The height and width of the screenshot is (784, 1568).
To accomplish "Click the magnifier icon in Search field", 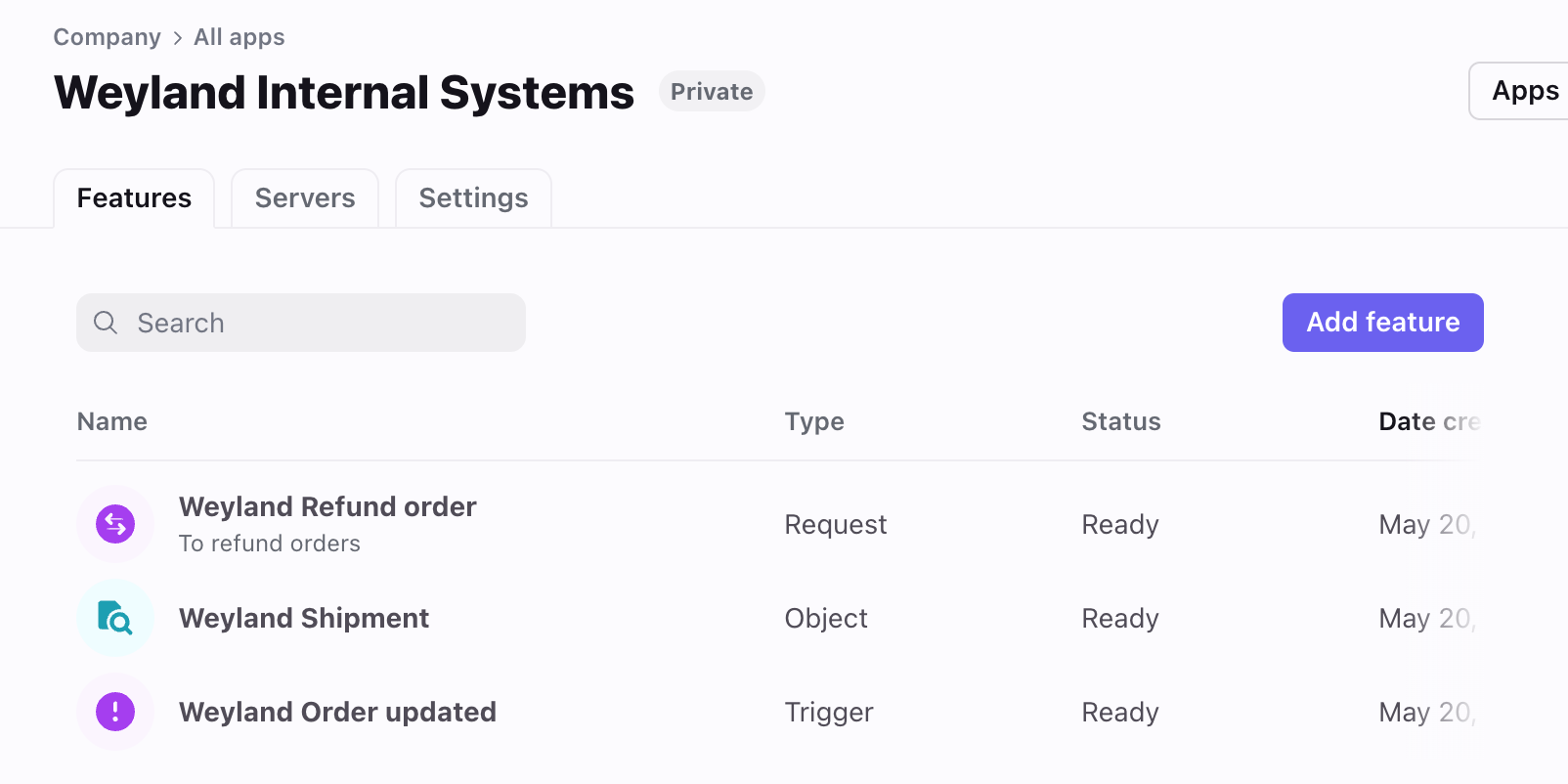I will [106, 323].
